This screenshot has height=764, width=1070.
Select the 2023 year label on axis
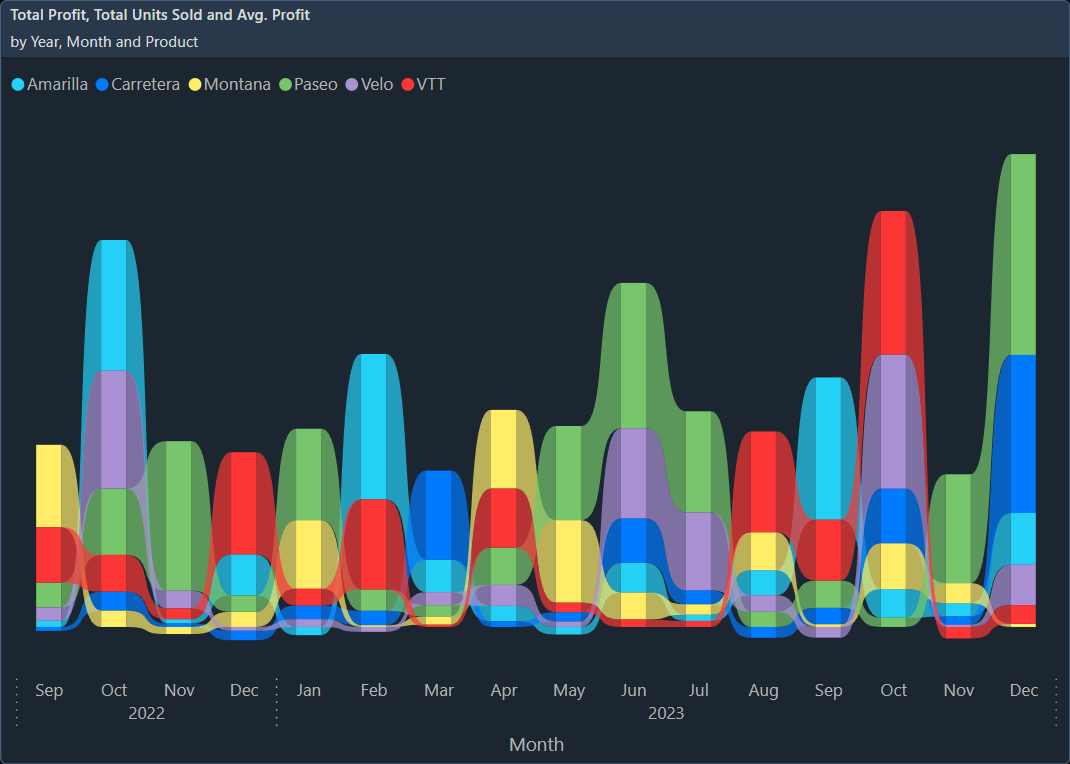666,713
